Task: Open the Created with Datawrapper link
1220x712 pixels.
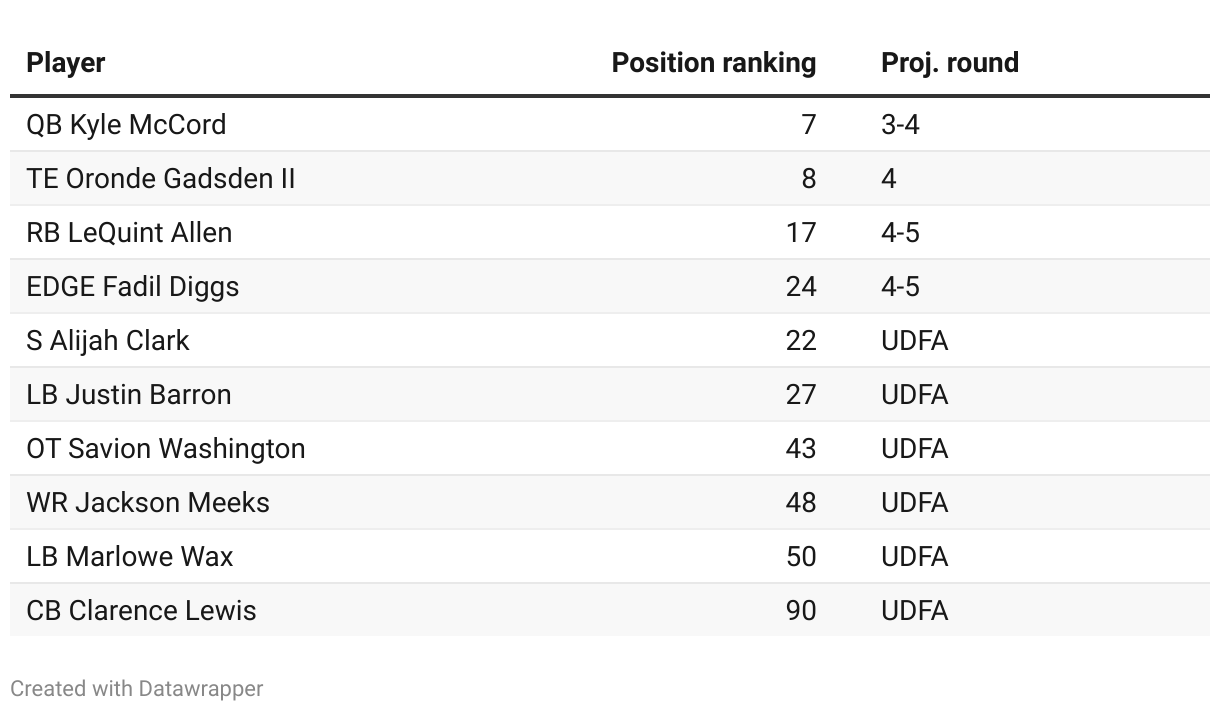Action: [x=137, y=689]
